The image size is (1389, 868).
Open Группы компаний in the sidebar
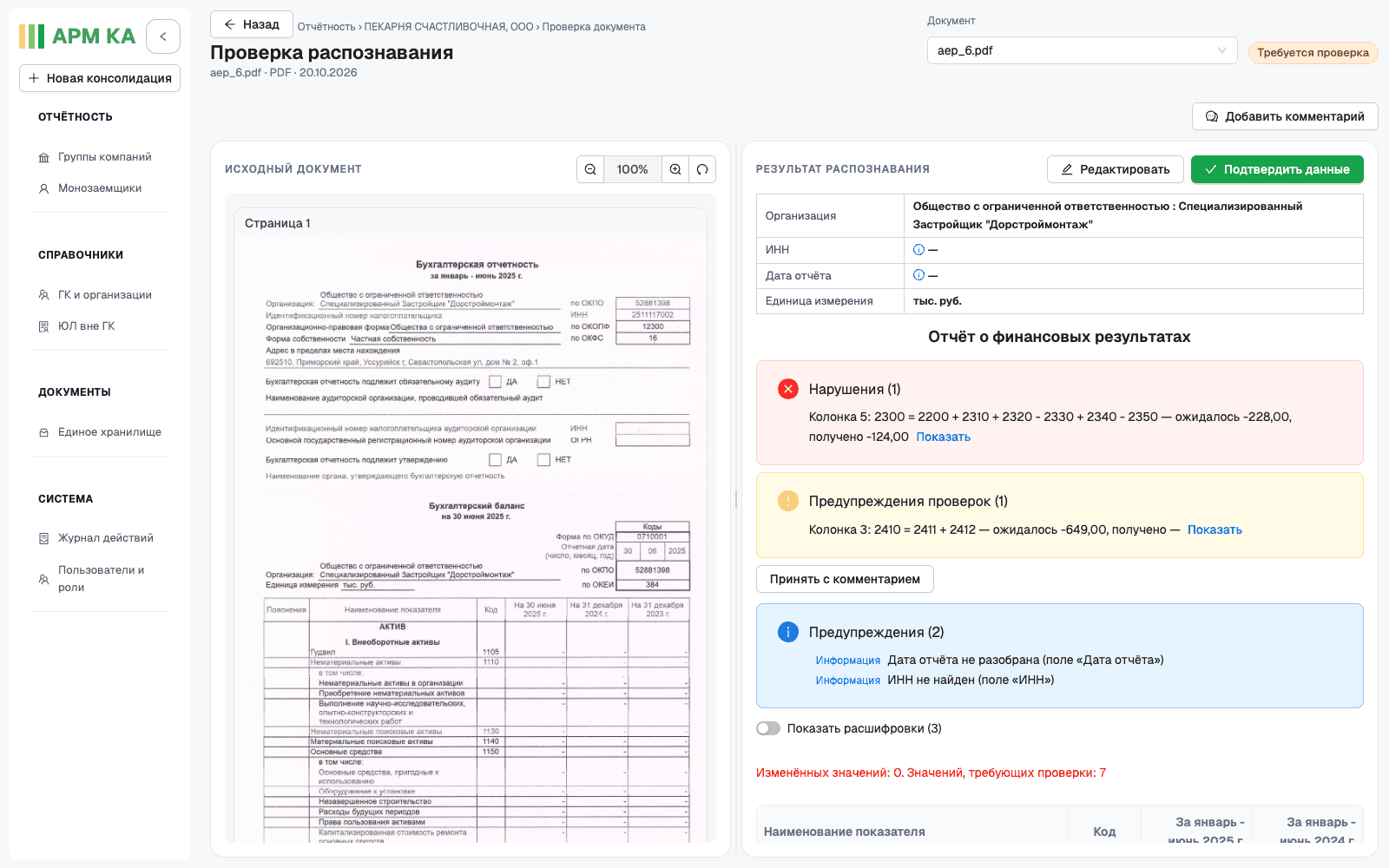(x=100, y=157)
